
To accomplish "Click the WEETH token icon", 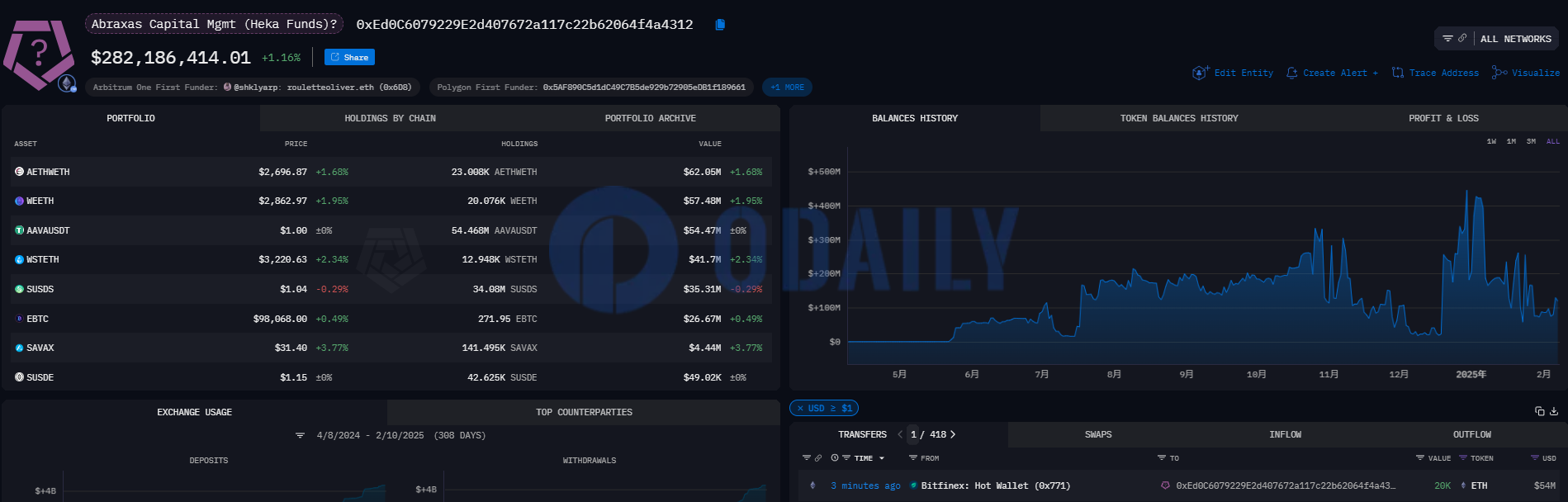I will (x=19, y=201).
